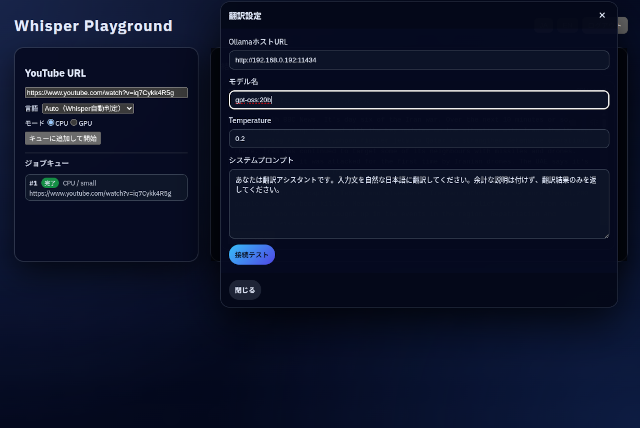
Task: Click キューに追加して開始 button
Action: click(63, 138)
